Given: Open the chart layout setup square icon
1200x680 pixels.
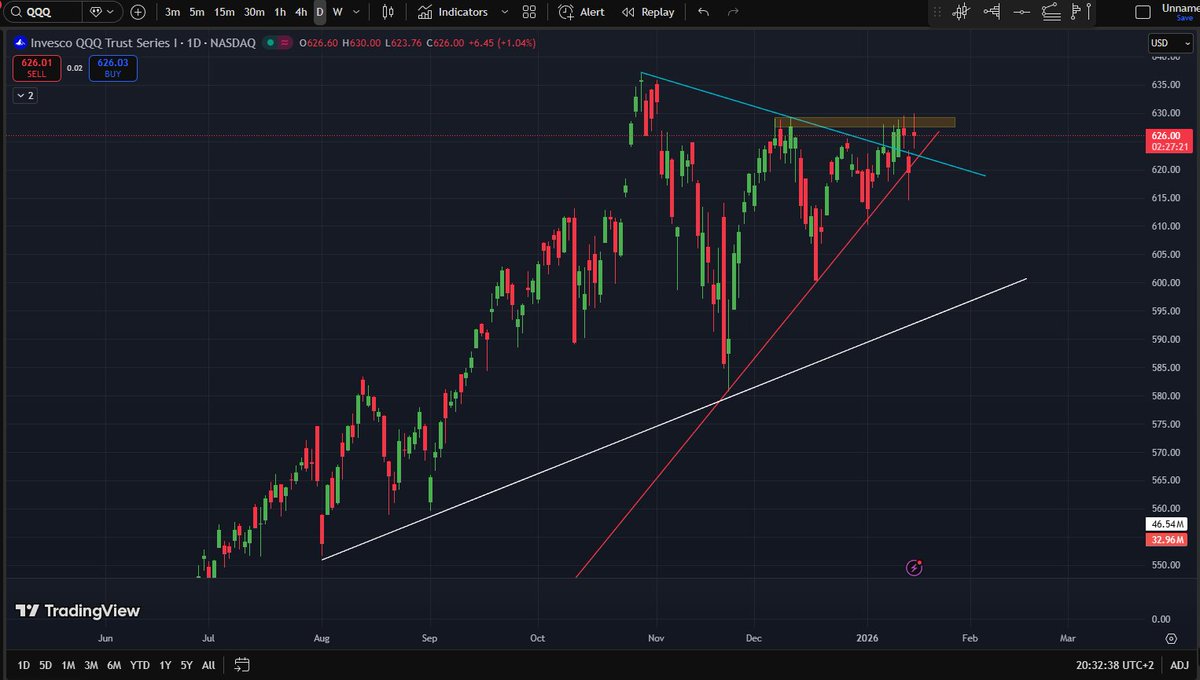Looking at the screenshot, I should (x=1144, y=12).
